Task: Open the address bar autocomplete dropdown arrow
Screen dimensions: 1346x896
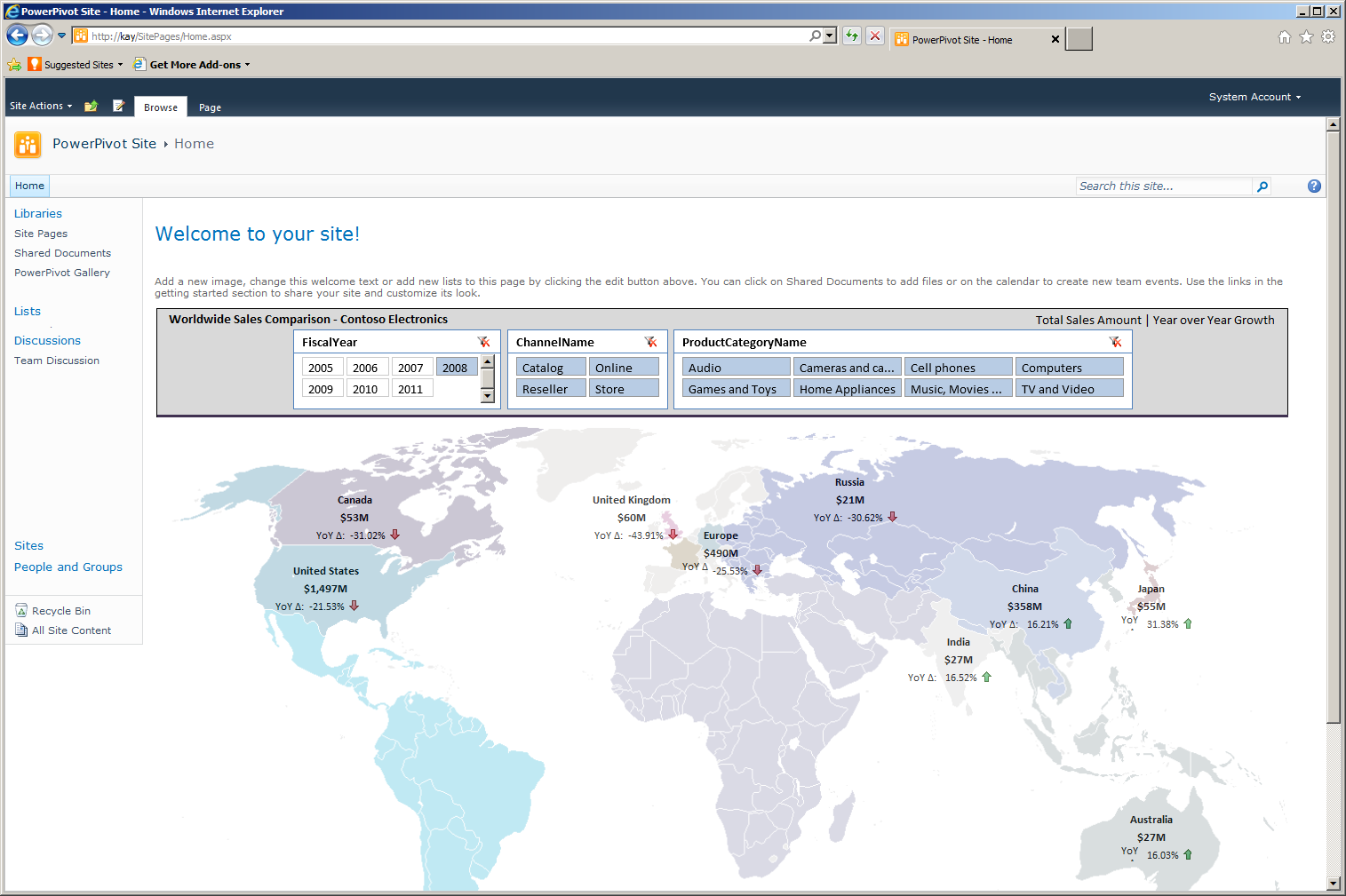Action: tap(830, 36)
